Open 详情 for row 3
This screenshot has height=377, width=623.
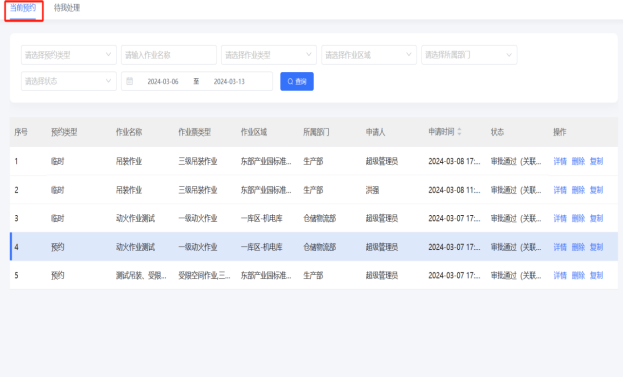pos(560,218)
